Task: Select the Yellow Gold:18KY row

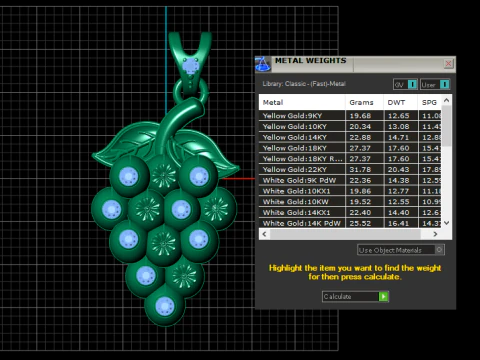Action: (350, 148)
